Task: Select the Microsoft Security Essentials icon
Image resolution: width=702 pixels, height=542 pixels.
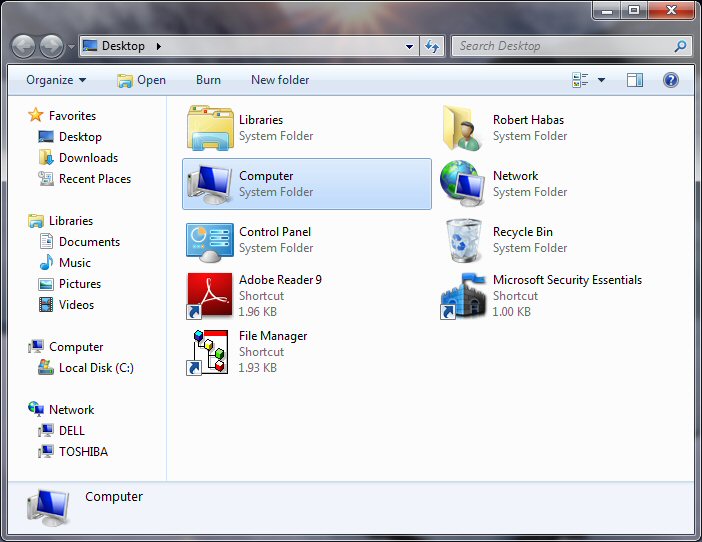Action: tap(463, 296)
